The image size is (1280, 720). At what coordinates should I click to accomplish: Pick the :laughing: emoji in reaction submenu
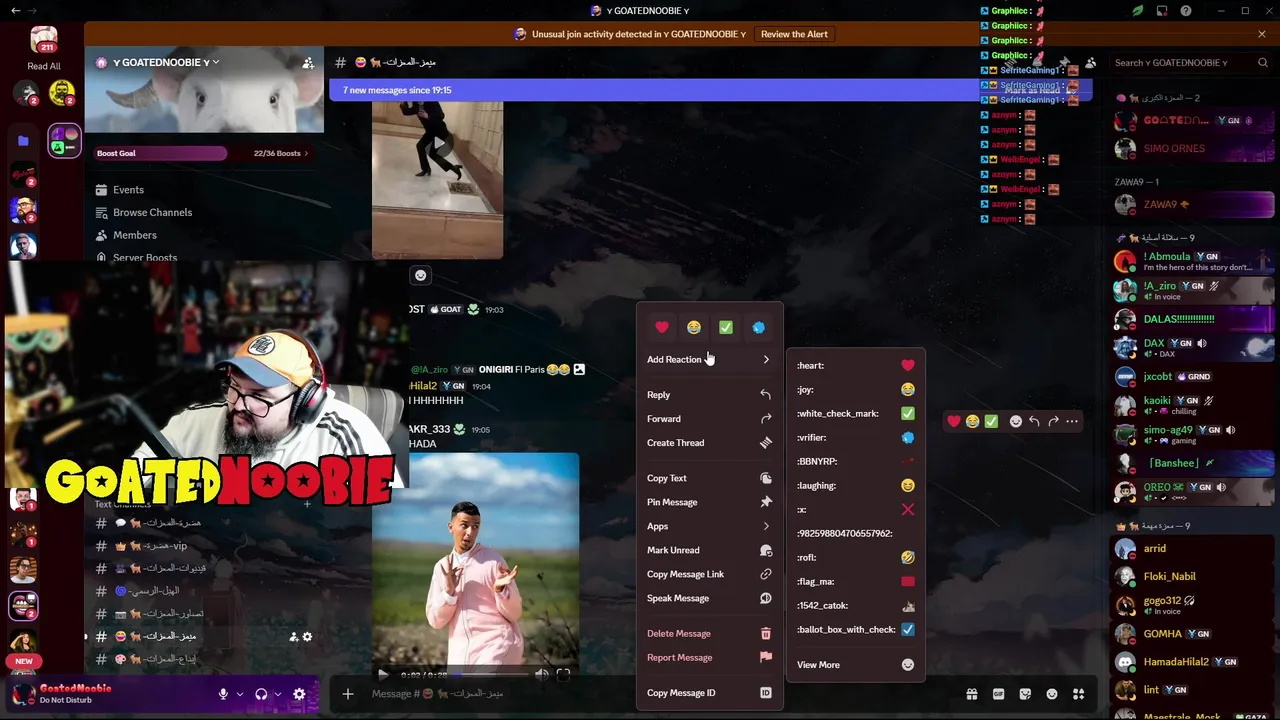[855, 486]
